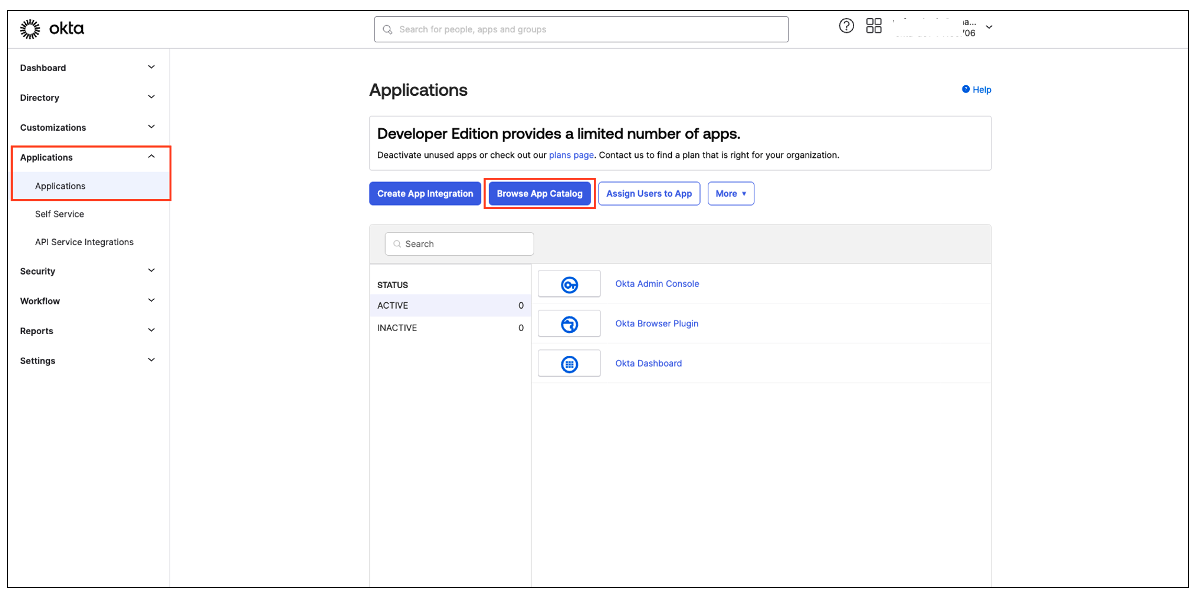Open Okta Dashboard link

[649, 363]
